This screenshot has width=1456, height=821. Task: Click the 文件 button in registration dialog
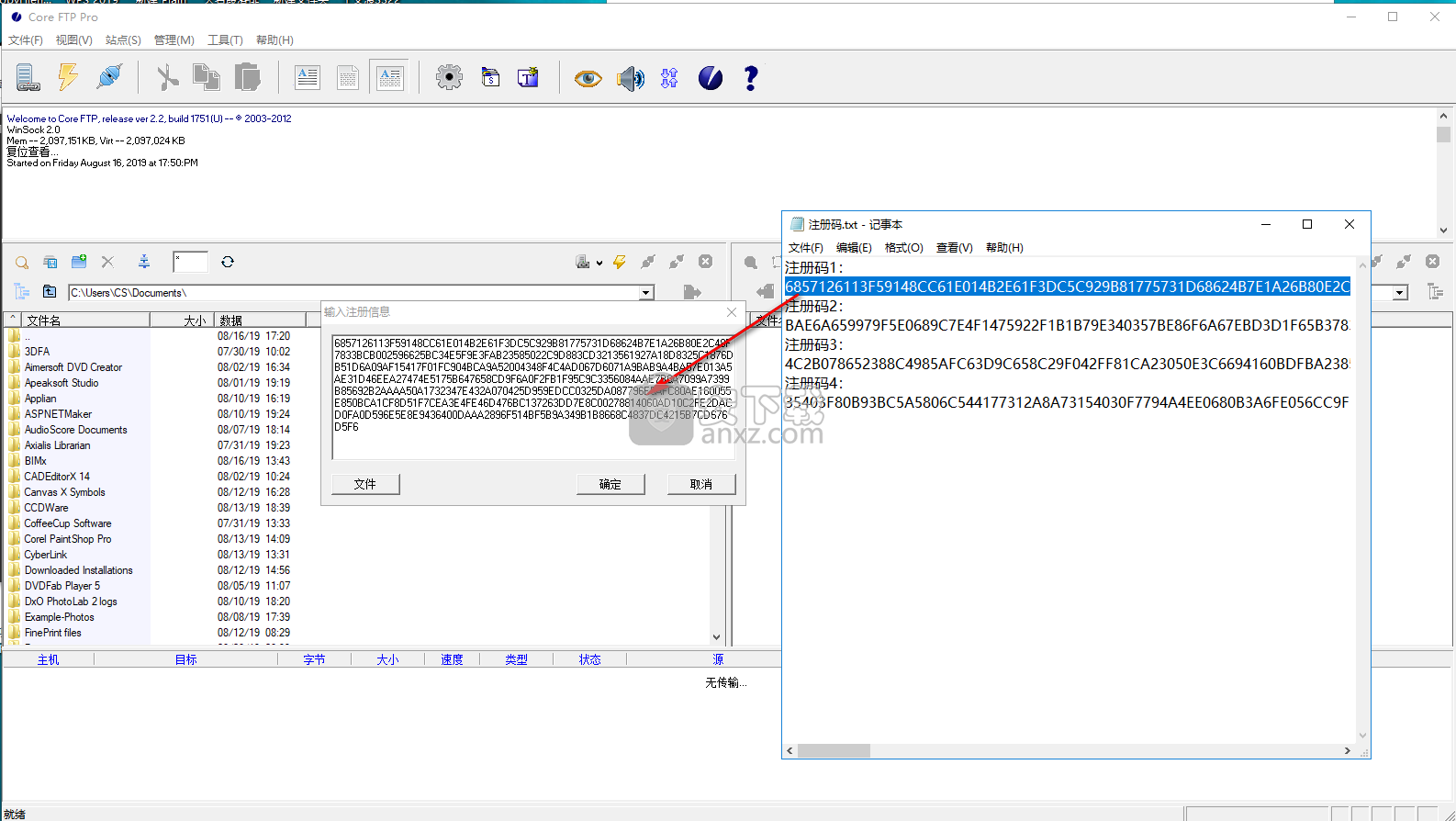pos(365,484)
